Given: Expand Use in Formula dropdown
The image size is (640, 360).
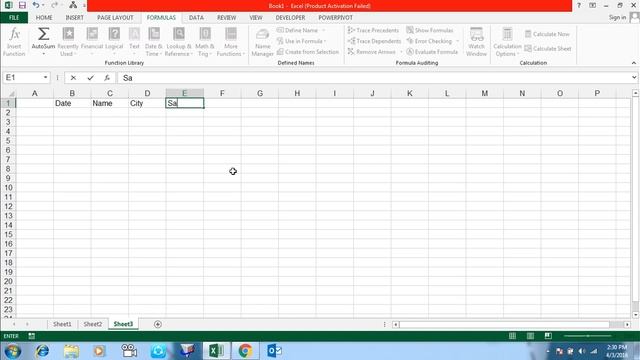Looking at the screenshot, I should click(x=325, y=41).
